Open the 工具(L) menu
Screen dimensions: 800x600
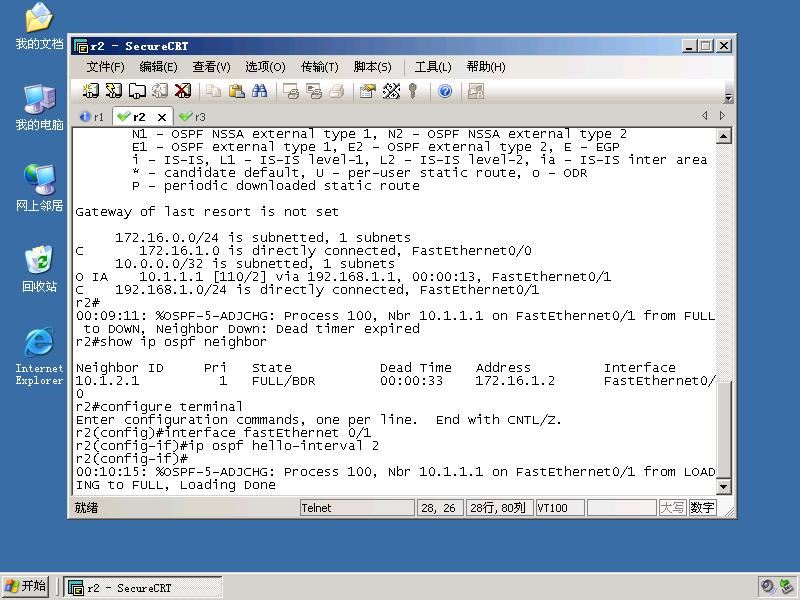433,67
